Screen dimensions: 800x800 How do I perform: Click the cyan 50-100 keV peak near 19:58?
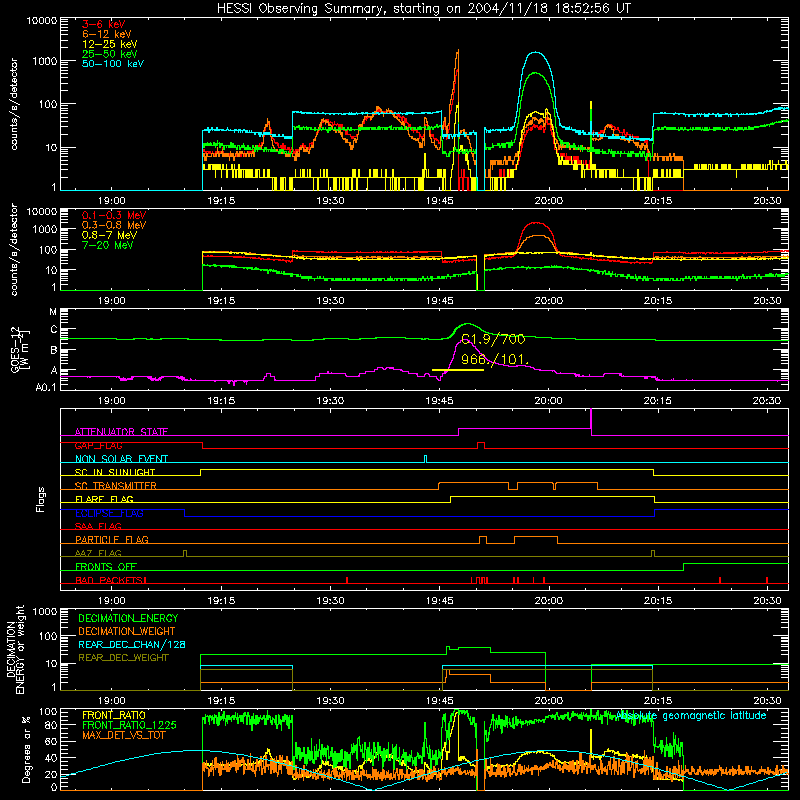coord(535,52)
